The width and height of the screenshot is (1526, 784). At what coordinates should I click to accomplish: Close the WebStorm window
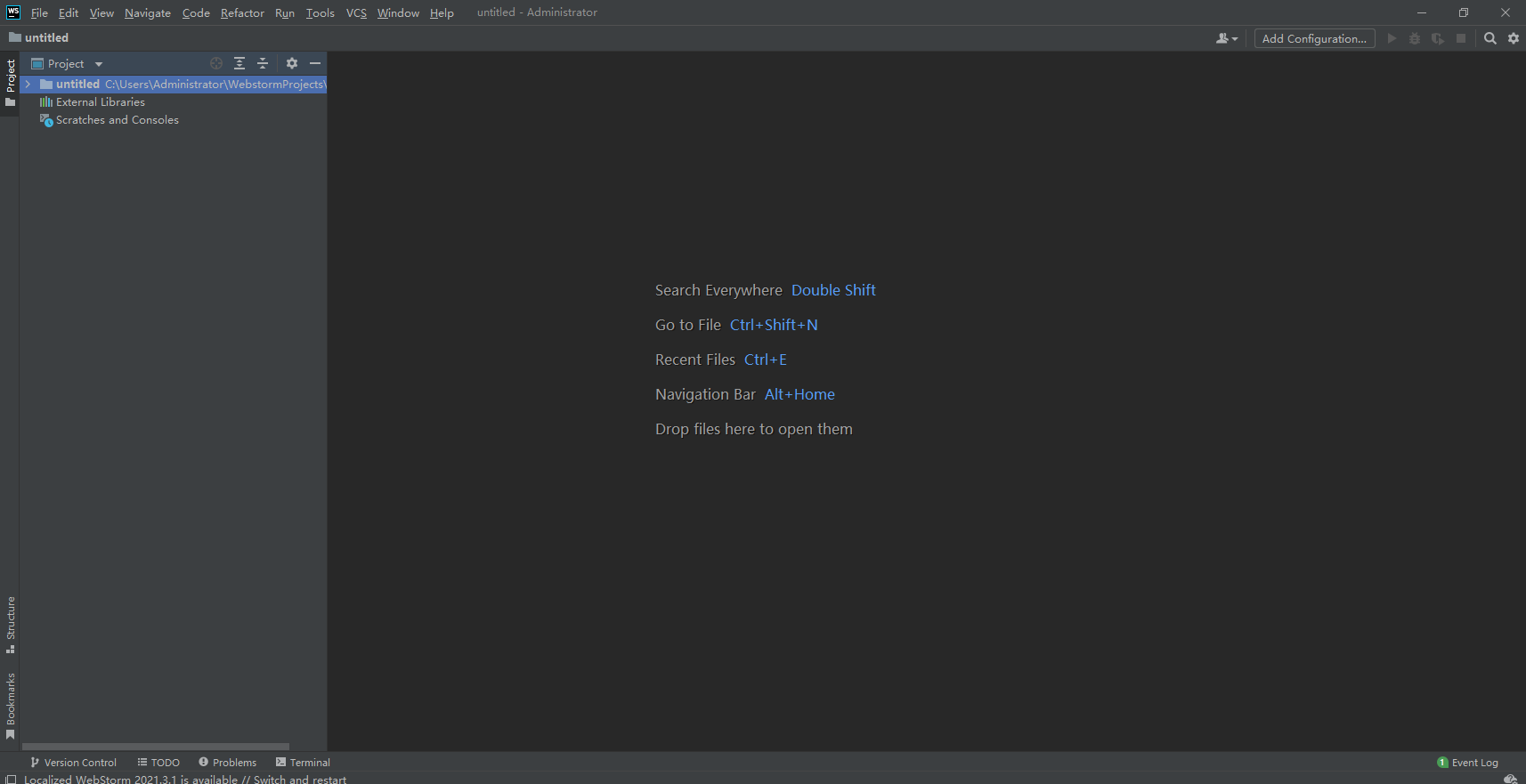(x=1506, y=12)
